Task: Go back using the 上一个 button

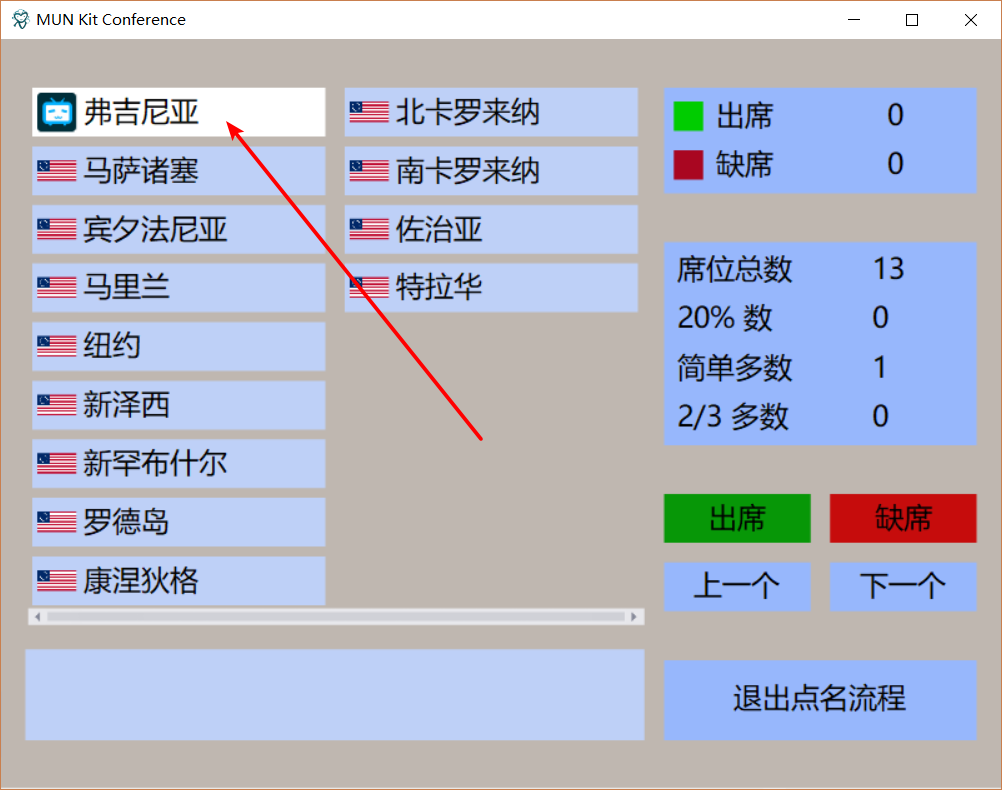Action: [x=737, y=587]
